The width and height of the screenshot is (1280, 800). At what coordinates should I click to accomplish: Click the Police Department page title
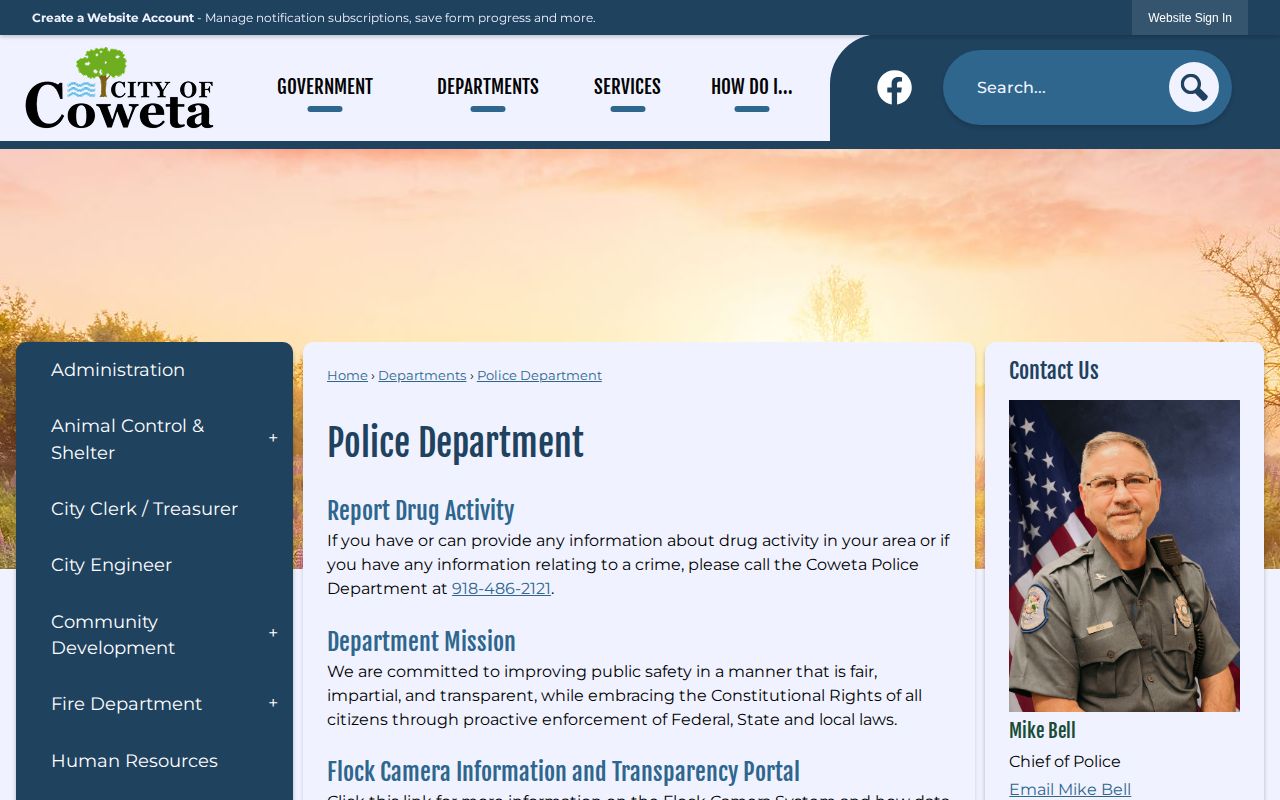455,443
